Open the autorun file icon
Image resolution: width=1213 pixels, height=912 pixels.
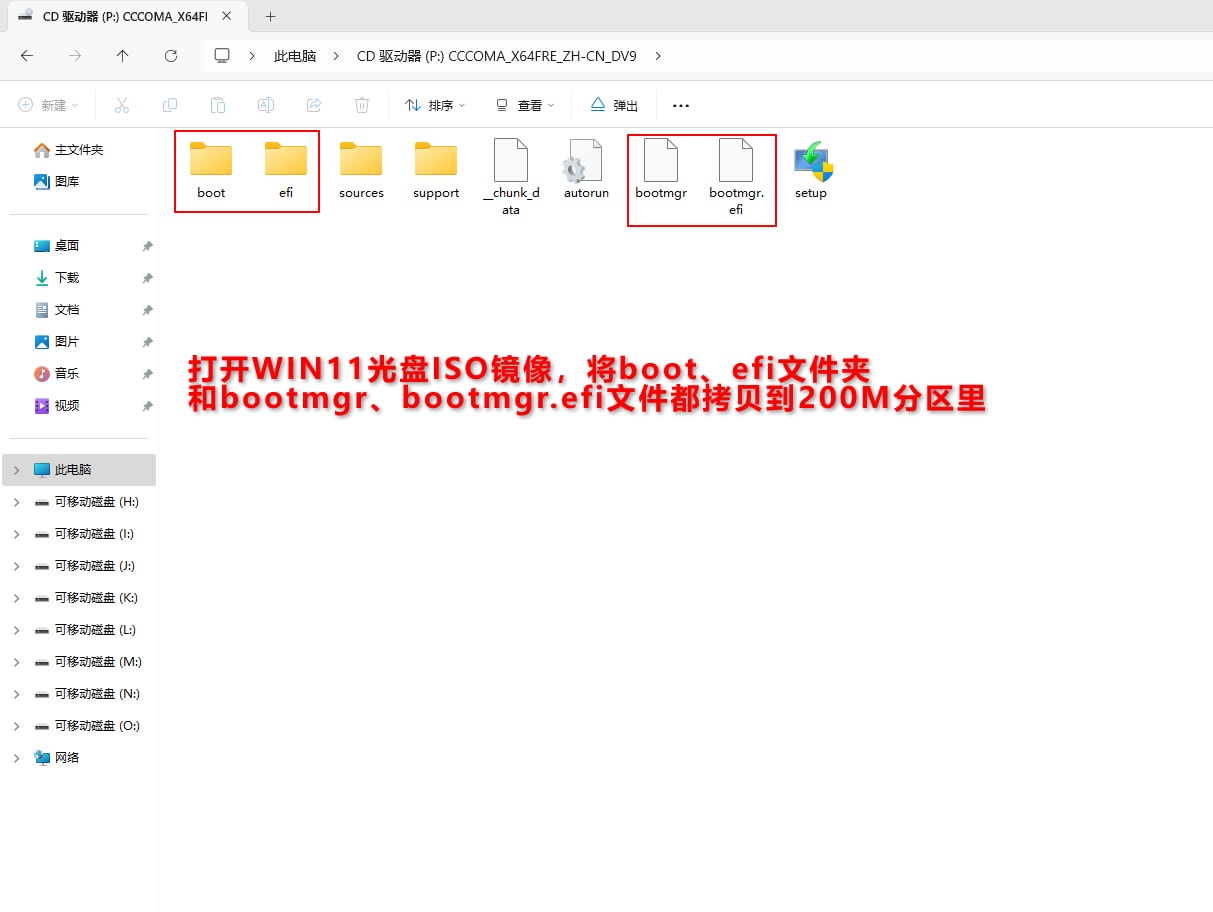(586, 169)
